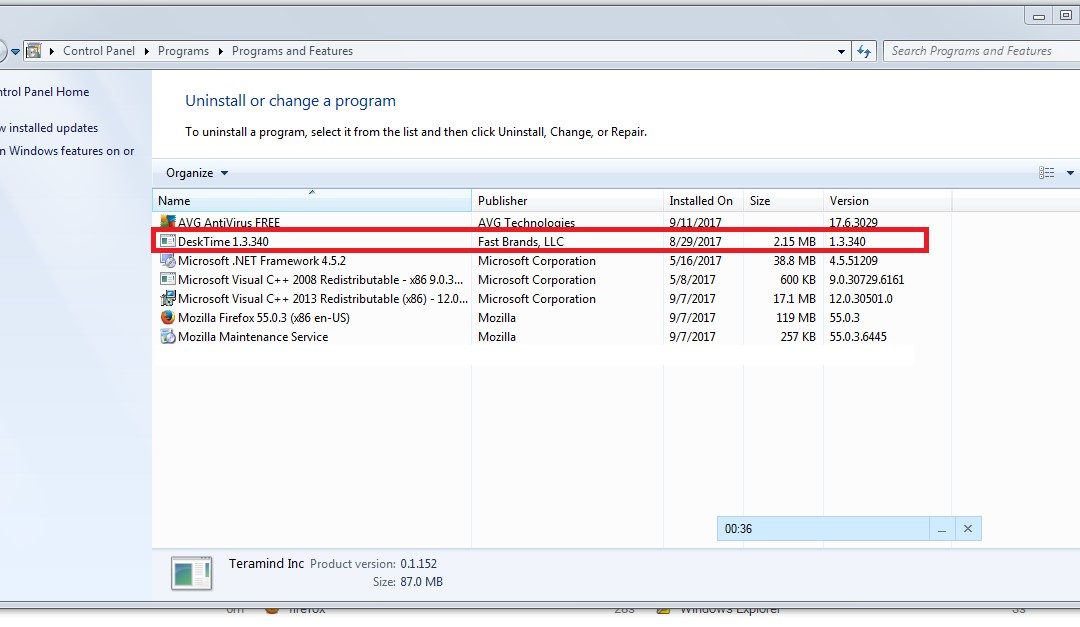Click the 8/29/2017 installed date cell
The height and width of the screenshot is (627, 1080).
[695, 242]
